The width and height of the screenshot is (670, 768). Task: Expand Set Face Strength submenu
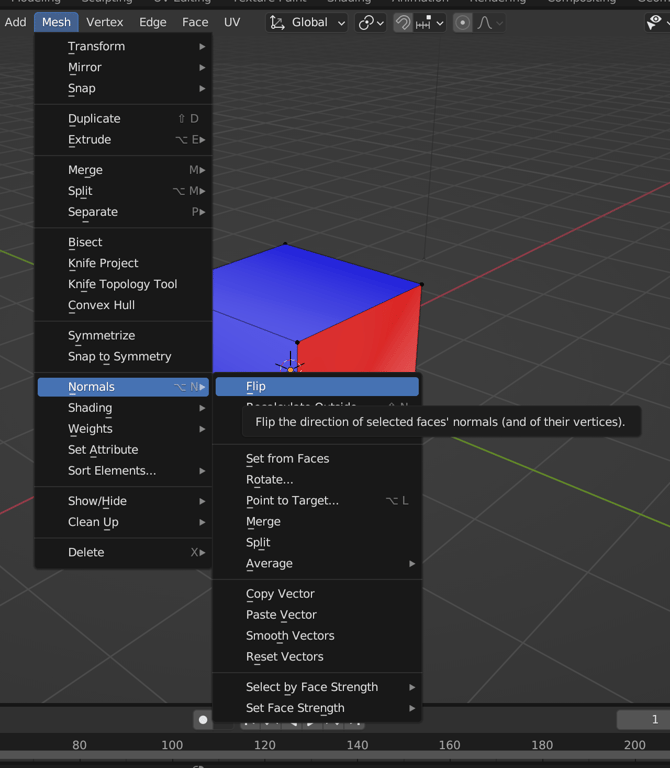[x=317, y=708]
